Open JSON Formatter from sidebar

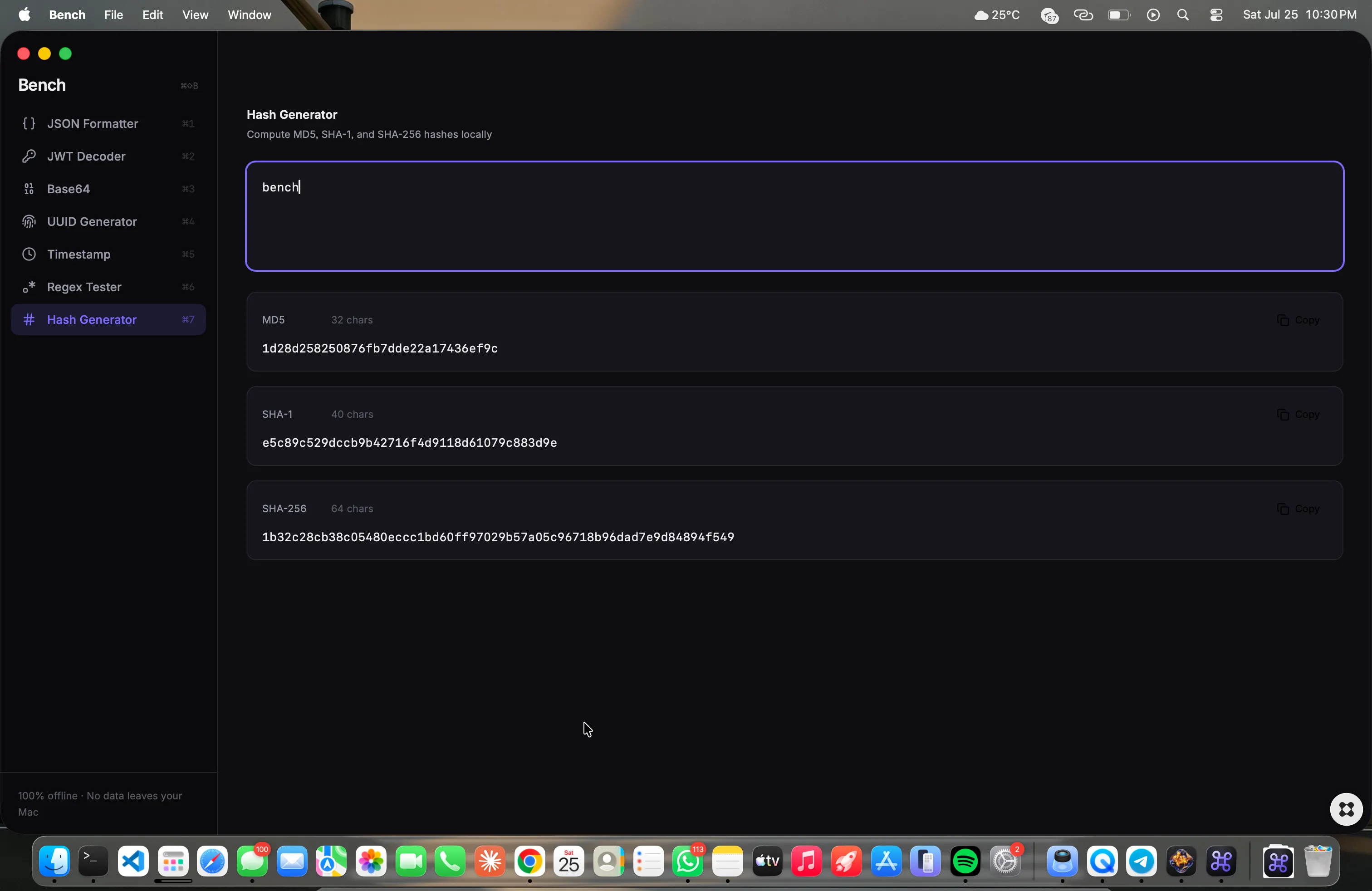point(108,123)
